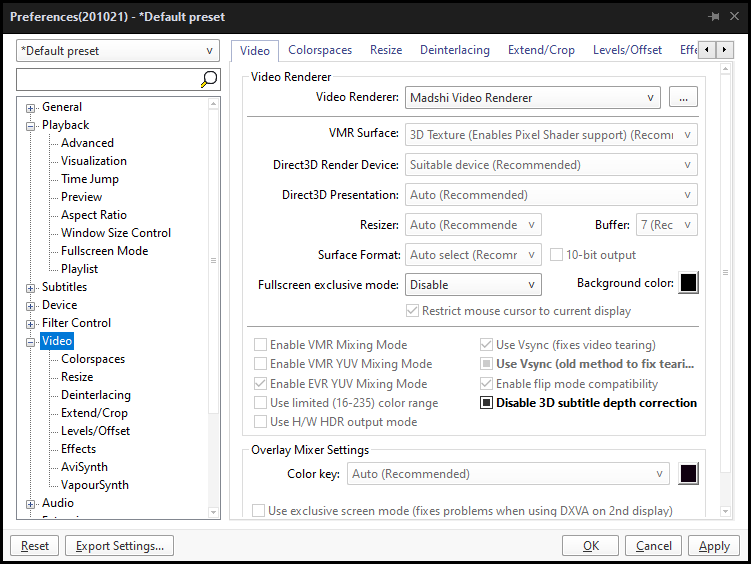Toggle 10-bit output checkbox
Viewport: 751px width, 564px height.
556,255
